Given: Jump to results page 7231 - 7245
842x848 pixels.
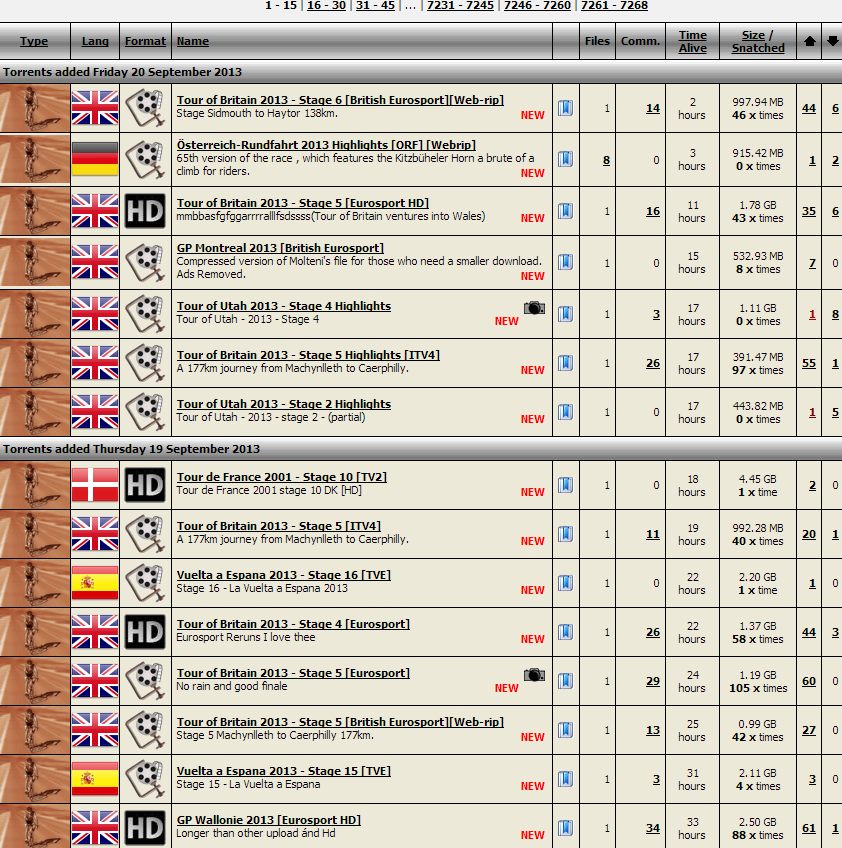Looking at the screenshot, I should [x=460, y=5].
